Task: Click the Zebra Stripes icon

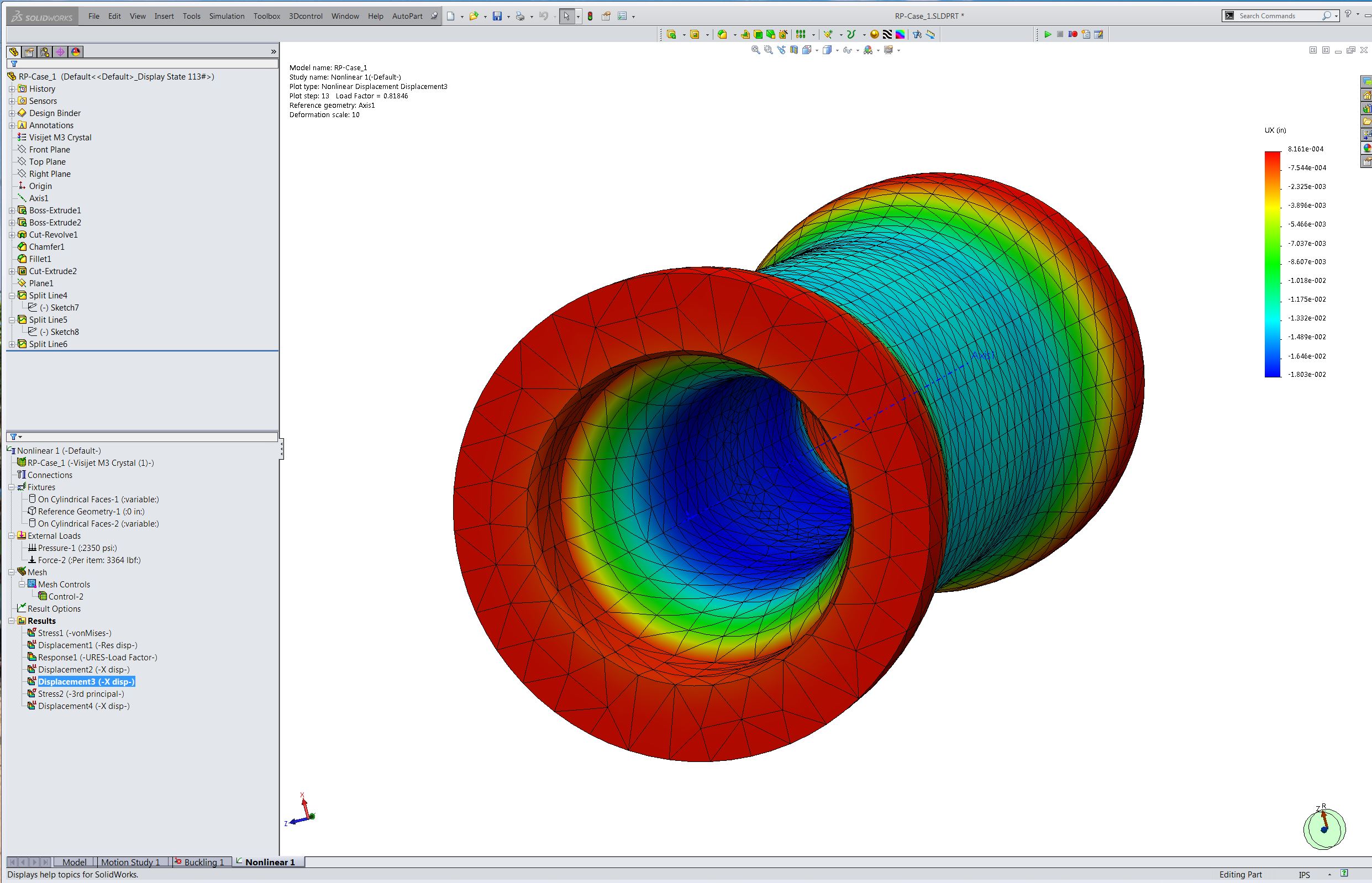Action: (887, 34)
